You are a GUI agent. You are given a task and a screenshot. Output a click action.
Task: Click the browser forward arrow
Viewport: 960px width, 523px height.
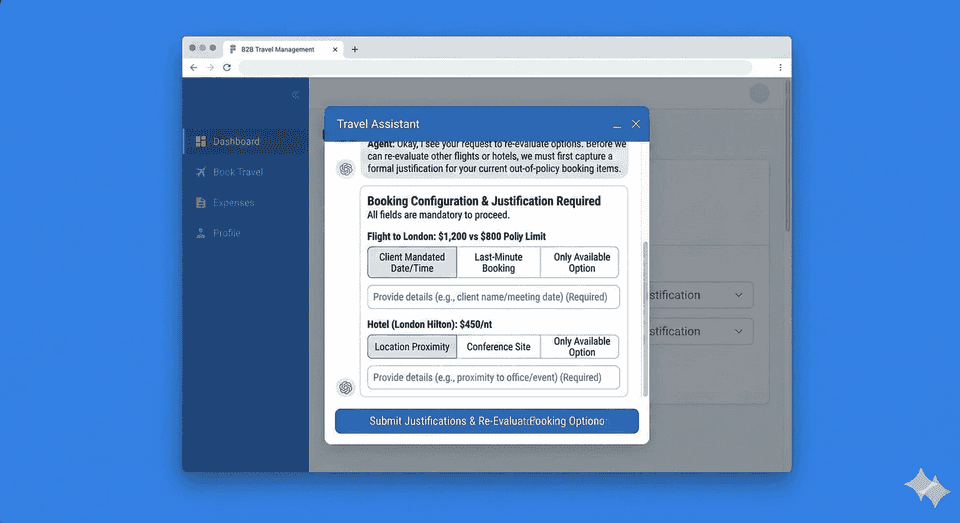point(210,67)
